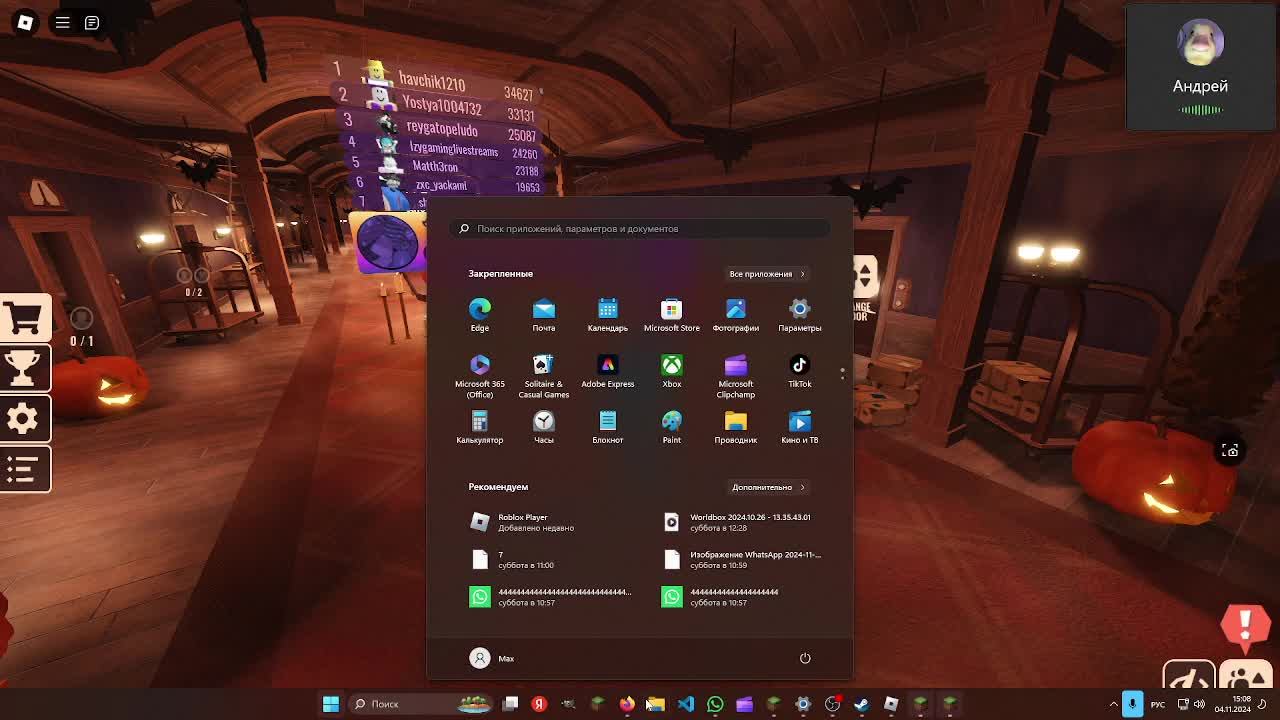Click havchik1210 on the leaderboard
This screenshot has height=720, width=1280.
(432, 82)
